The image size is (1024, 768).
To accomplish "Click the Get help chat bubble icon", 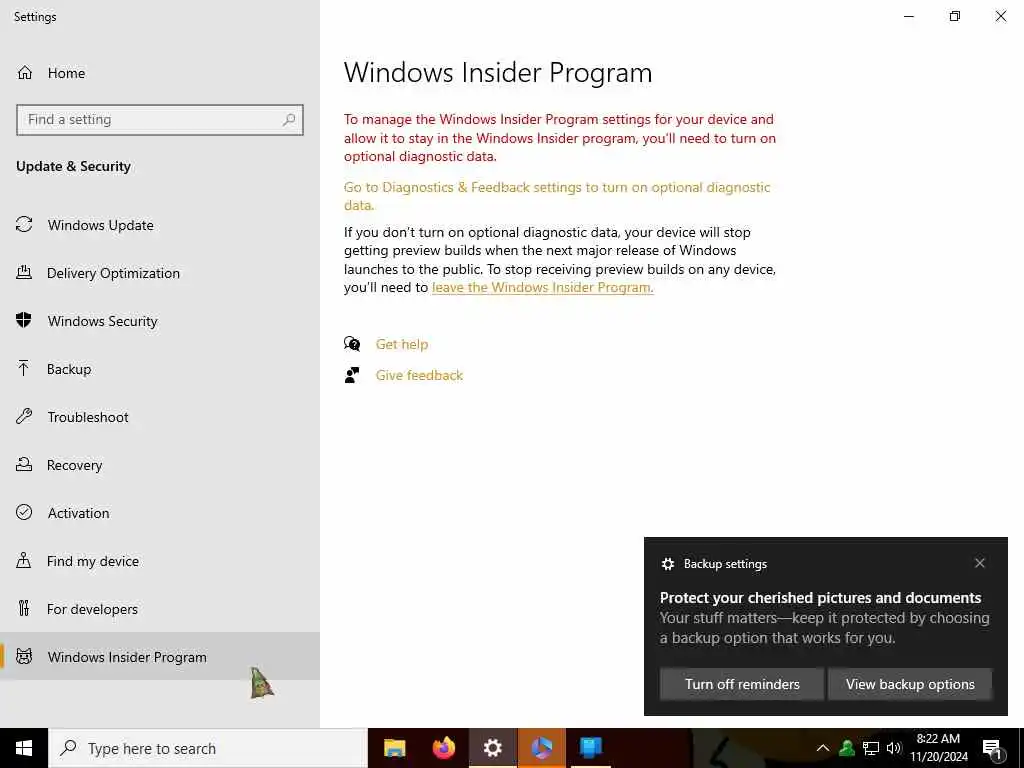I will point(352,344).
